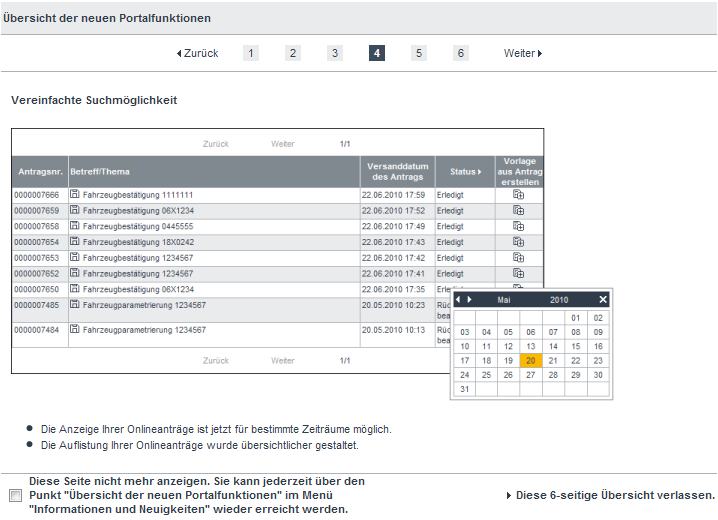Create template from request 0000007659
This screenshot has height=520, width=718.
tap(518, 211)
